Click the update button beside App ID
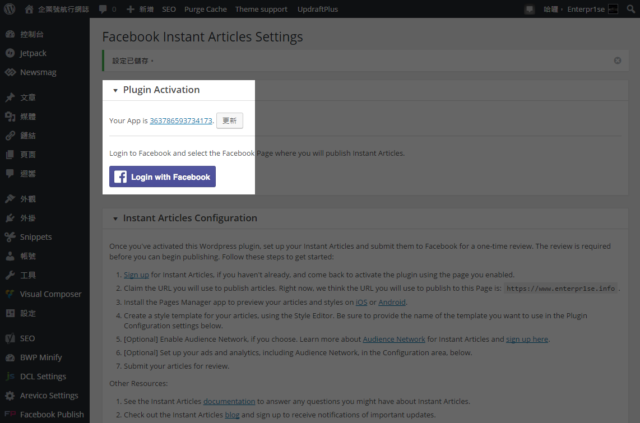 (x=229, y=120)
